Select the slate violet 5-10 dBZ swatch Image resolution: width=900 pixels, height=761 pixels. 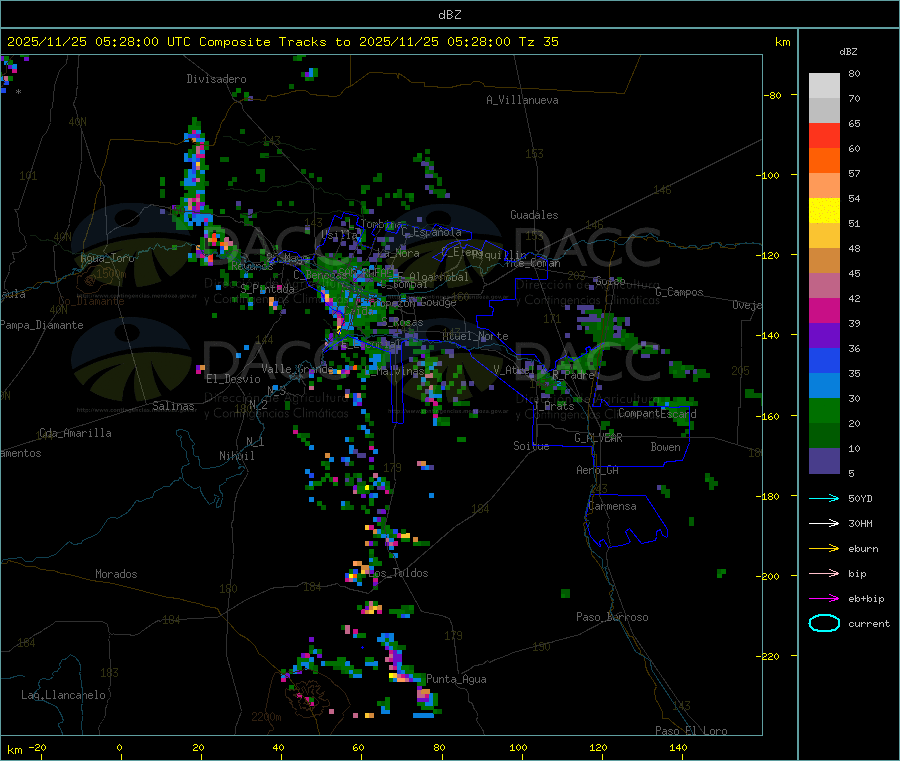(824, 461)
